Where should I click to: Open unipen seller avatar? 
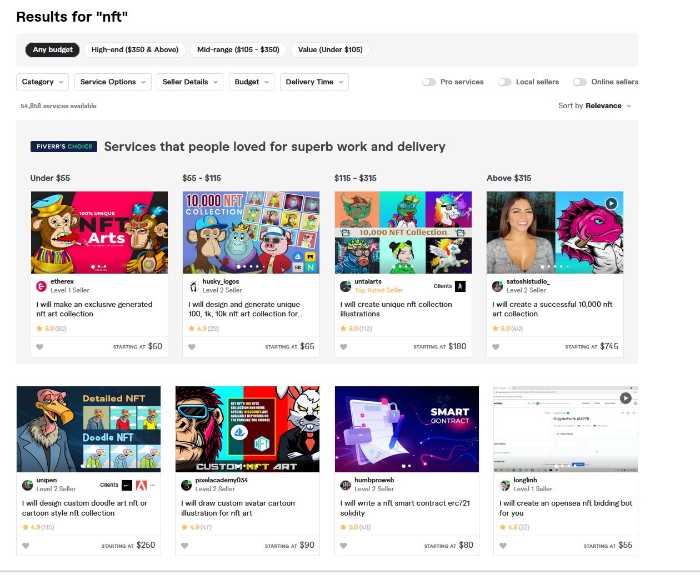[x=28, y=485]
